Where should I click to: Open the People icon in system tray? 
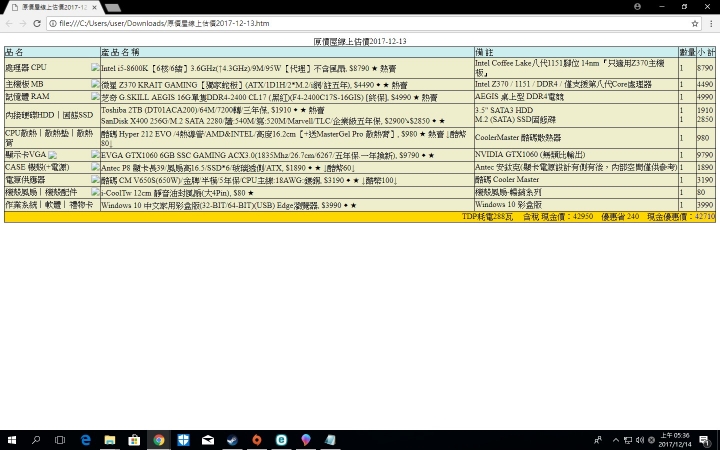(598, 440)
